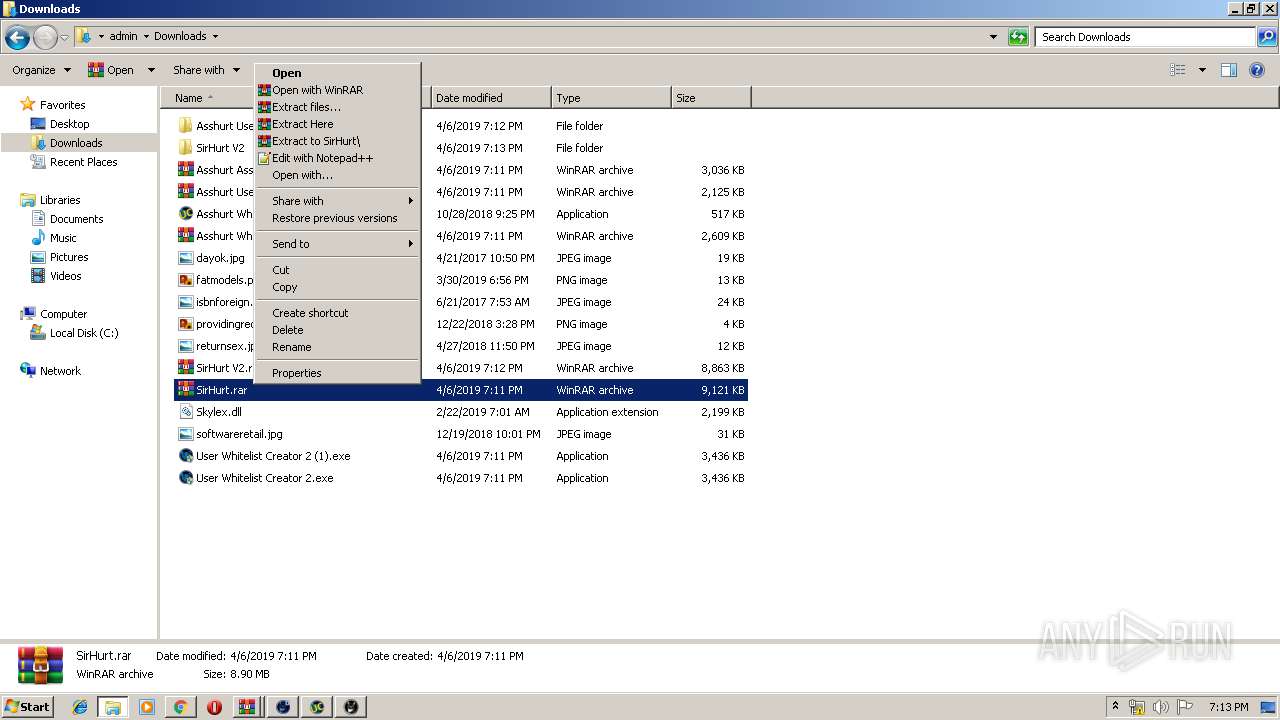Change the view using the view layout icon
Screen dimensions: 1280x720
(1178, 70)
